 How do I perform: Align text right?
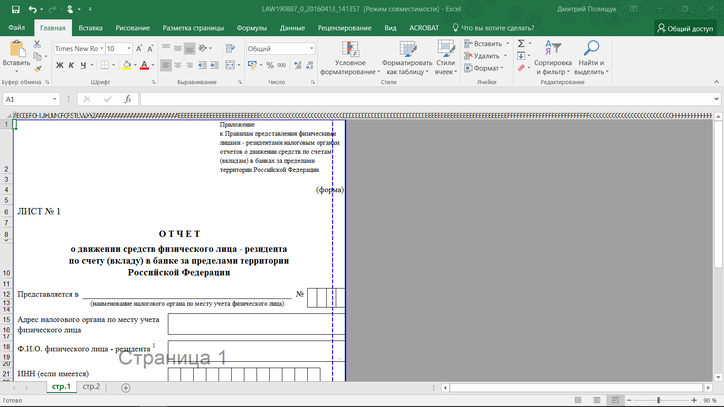point(189,65)
